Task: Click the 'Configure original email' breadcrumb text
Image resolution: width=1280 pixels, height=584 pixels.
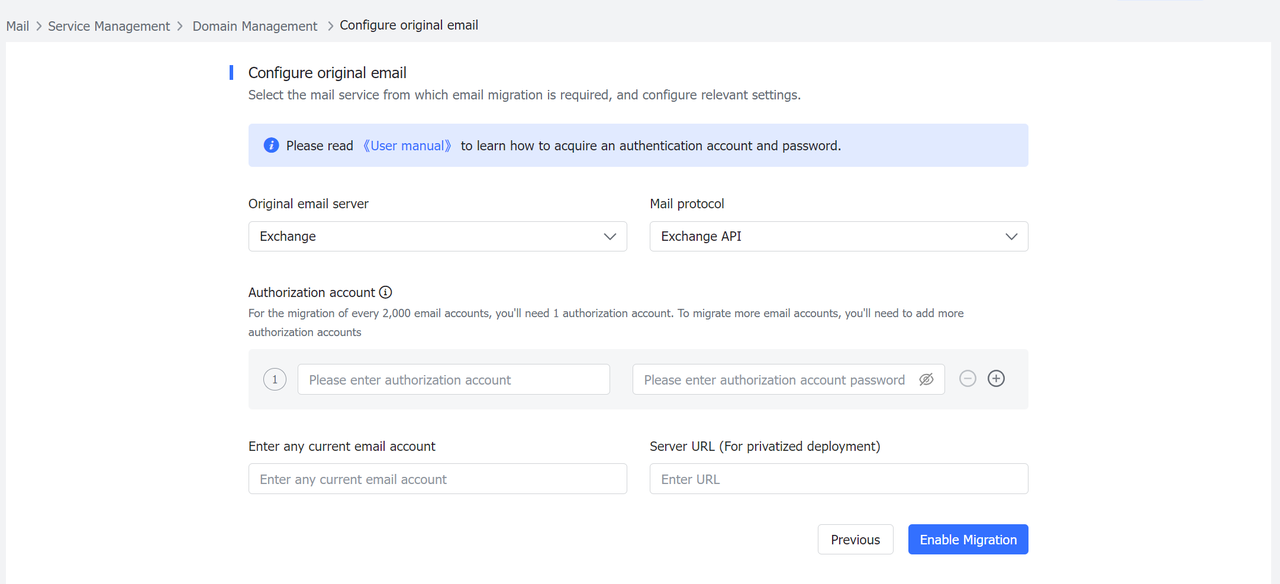Action: coord(409,25)
